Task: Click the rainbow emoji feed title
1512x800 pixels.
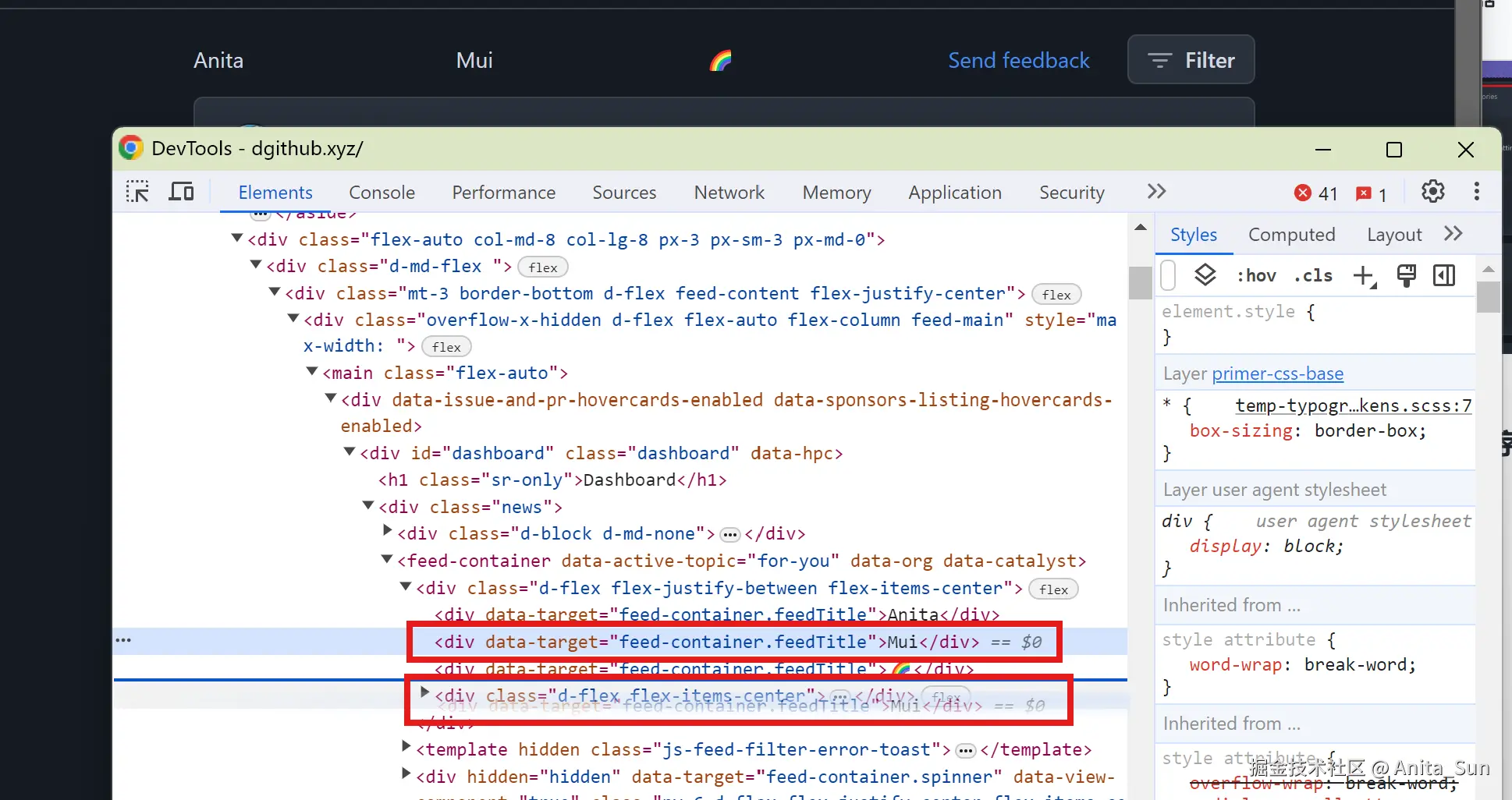Action: 720,61
